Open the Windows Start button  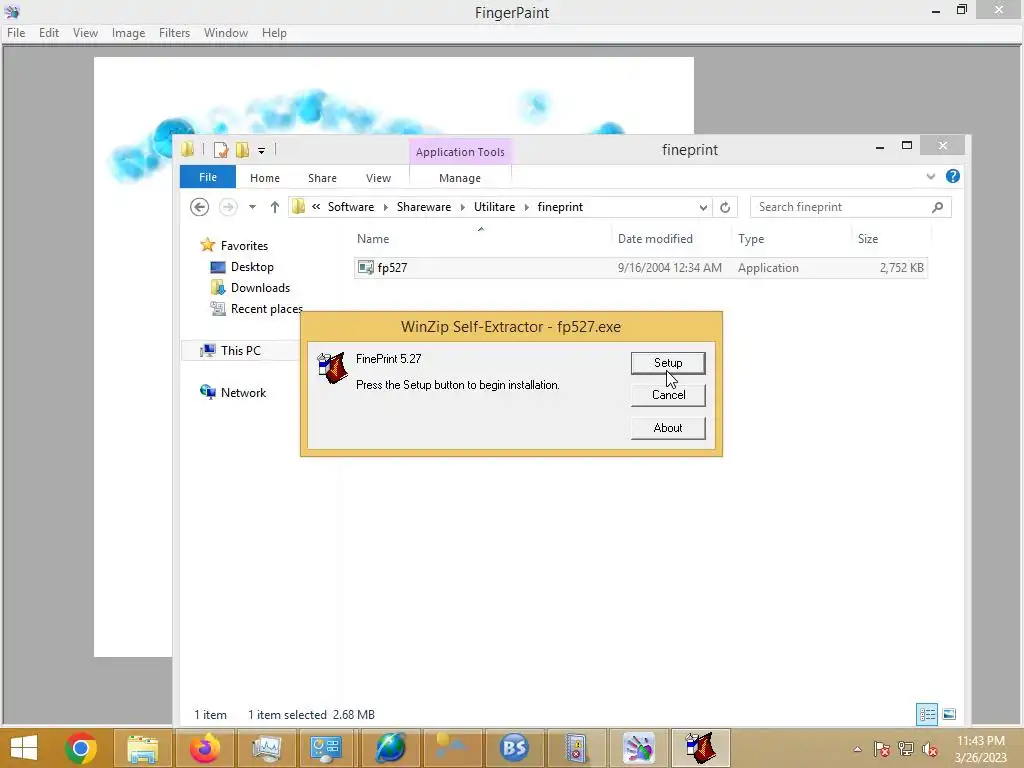pyautogui.click(x=24, y=748)
